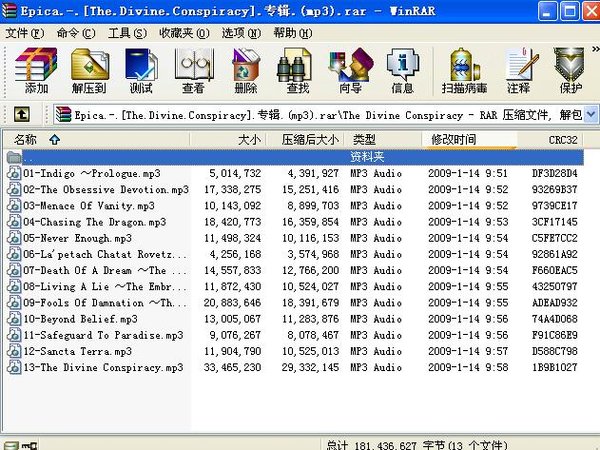The image size is (600, 450).
Task: Click the archive path address field
Action: (320, 114)
